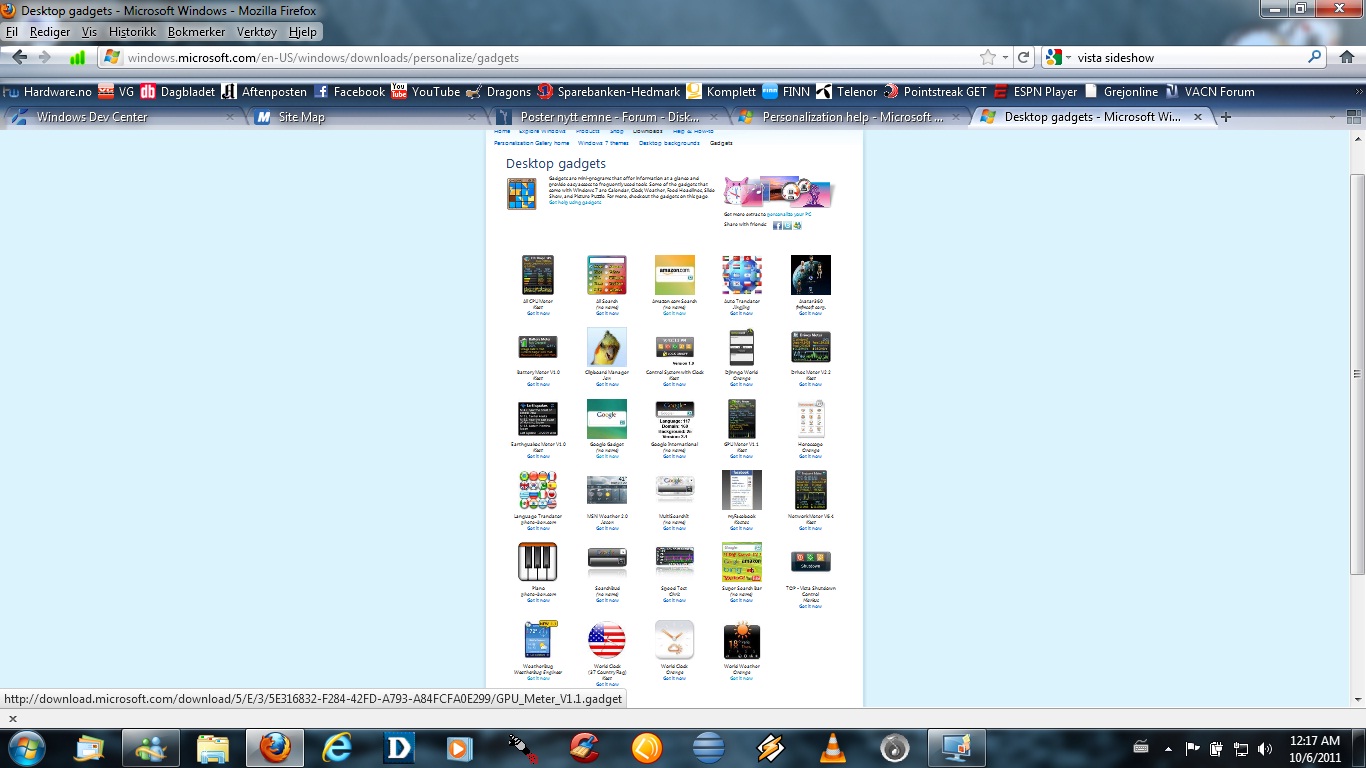Select the myFacebook gadget icon
The image size is (1366, 768).
click(x=742, y=490)
